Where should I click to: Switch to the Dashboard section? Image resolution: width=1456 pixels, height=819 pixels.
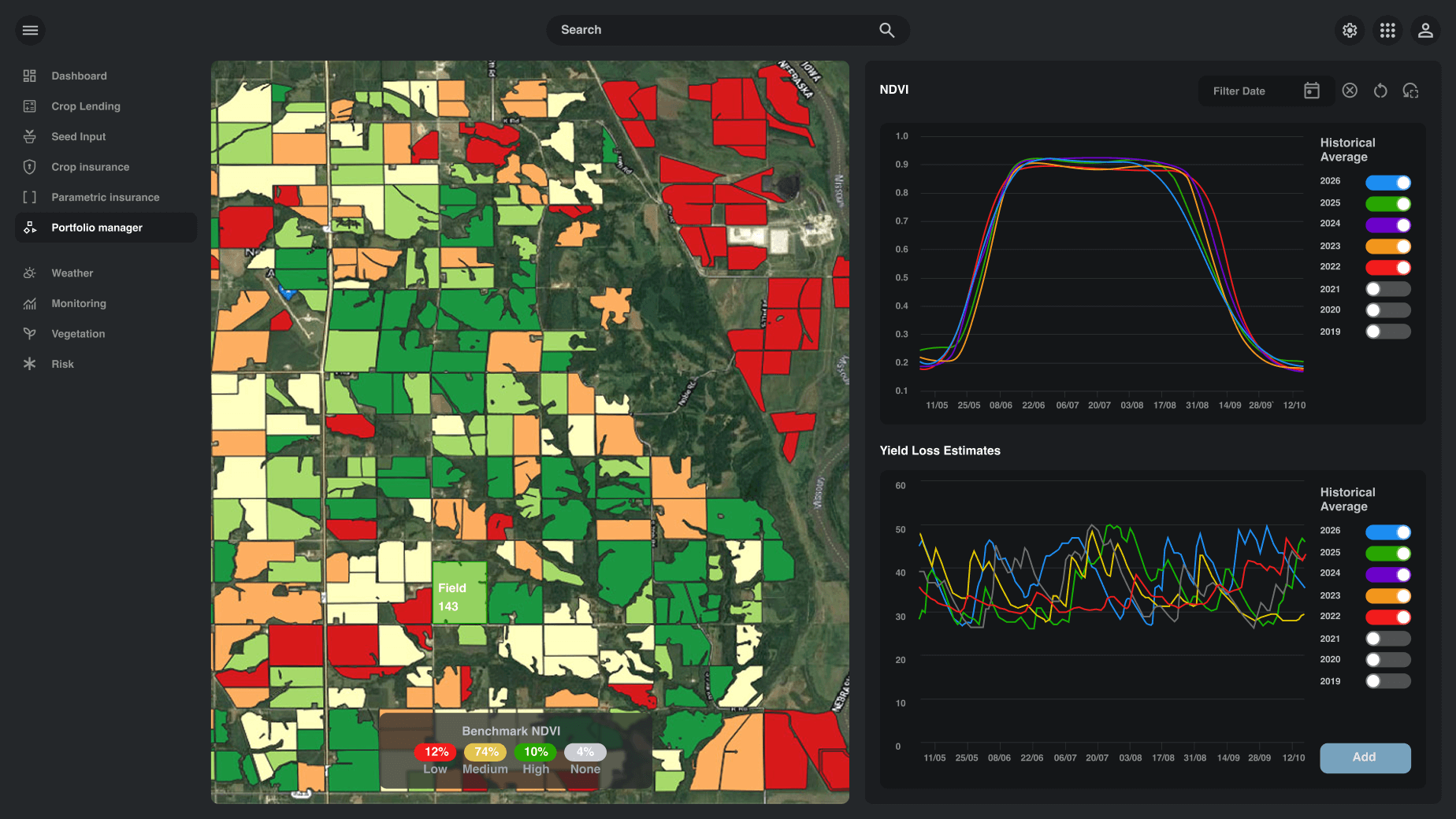click(79, 76)
